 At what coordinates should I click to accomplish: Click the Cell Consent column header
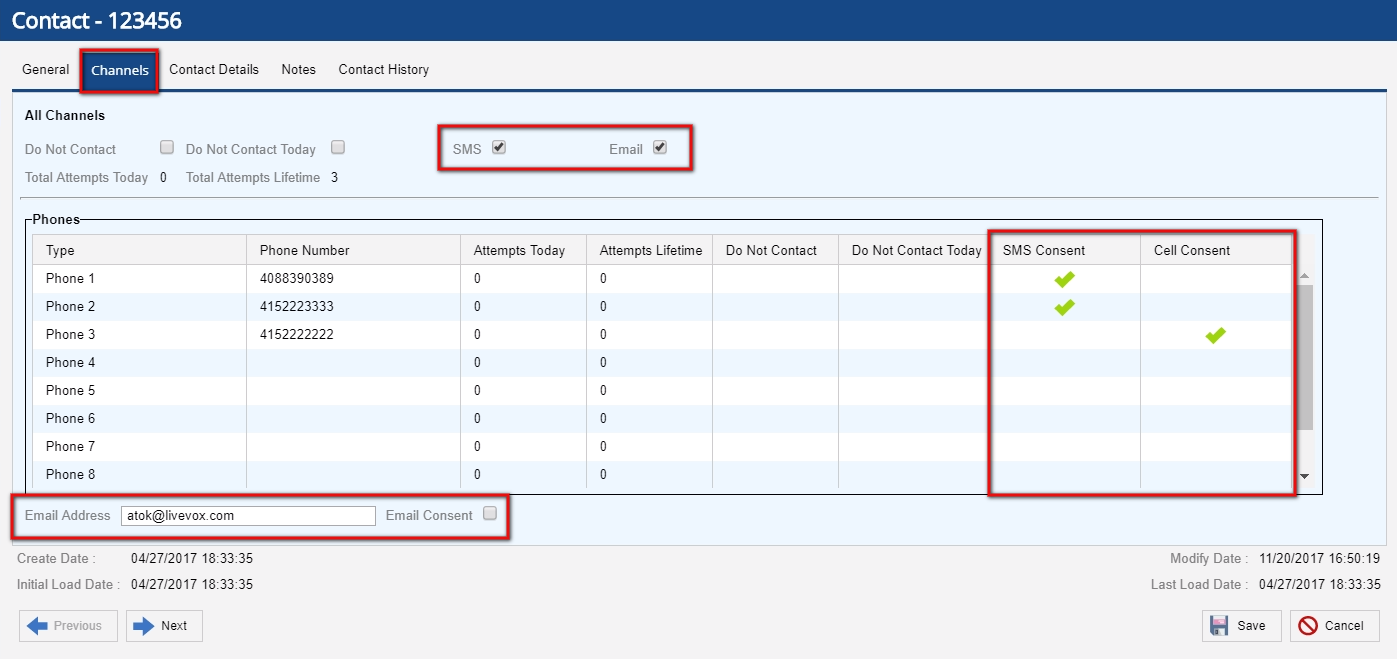click(x=1216, y=250)
